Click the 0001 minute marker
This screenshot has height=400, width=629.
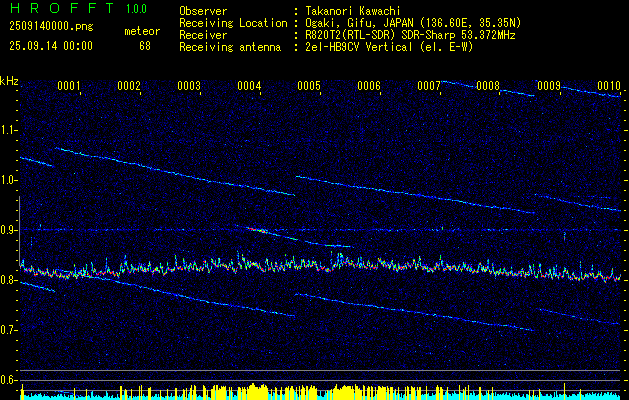pos(69,87)
